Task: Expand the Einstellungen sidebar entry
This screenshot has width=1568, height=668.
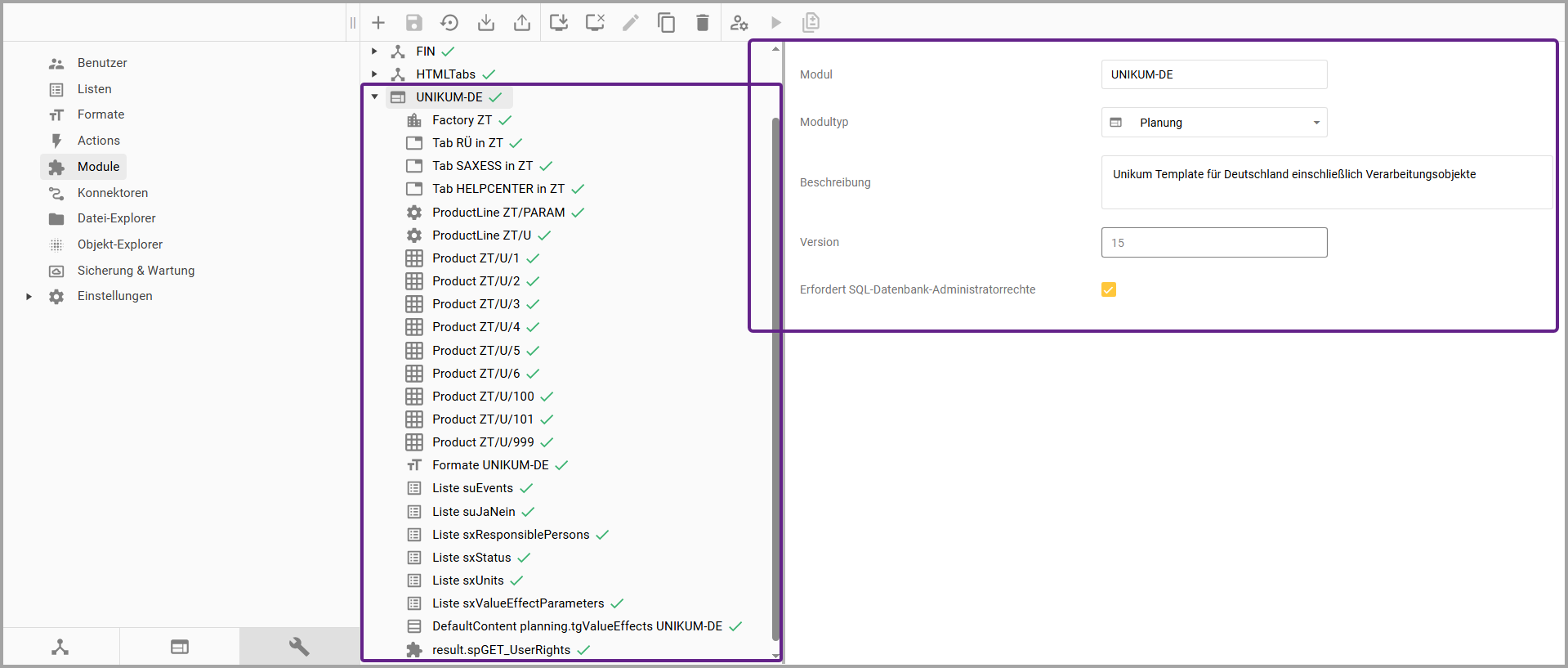Action: (29, 297)
